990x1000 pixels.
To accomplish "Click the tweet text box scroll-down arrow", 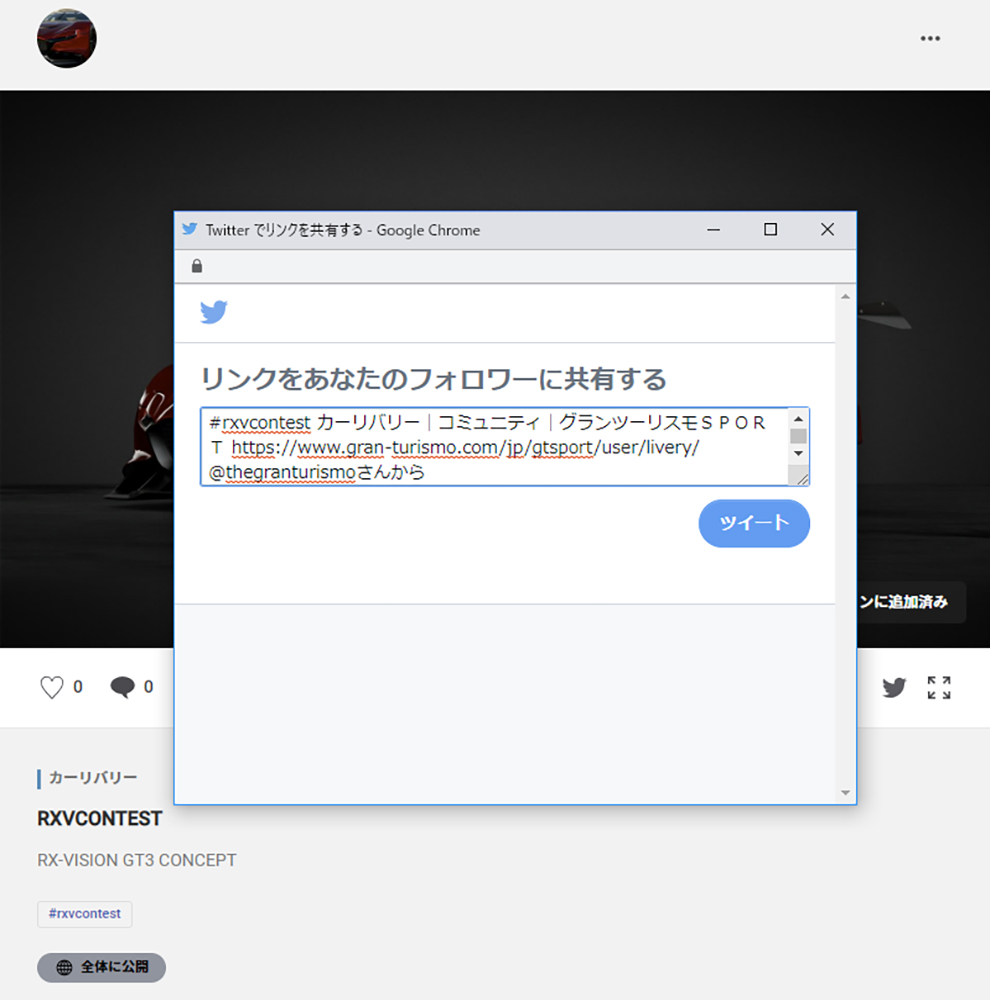I will coord(798,453).
